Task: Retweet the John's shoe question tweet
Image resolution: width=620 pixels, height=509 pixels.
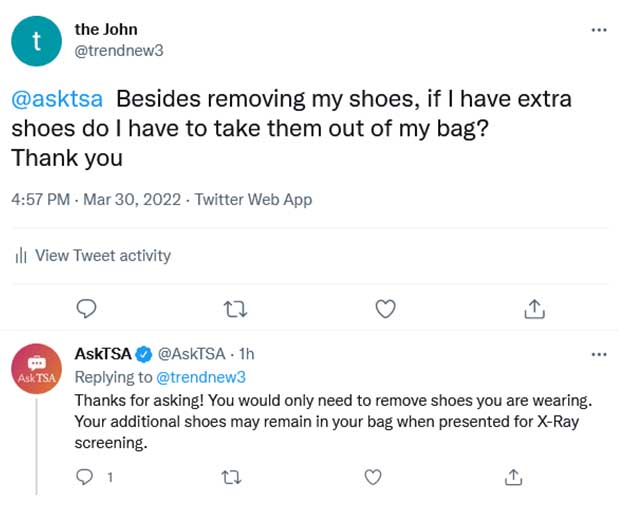Action: [x=235, y=309]
